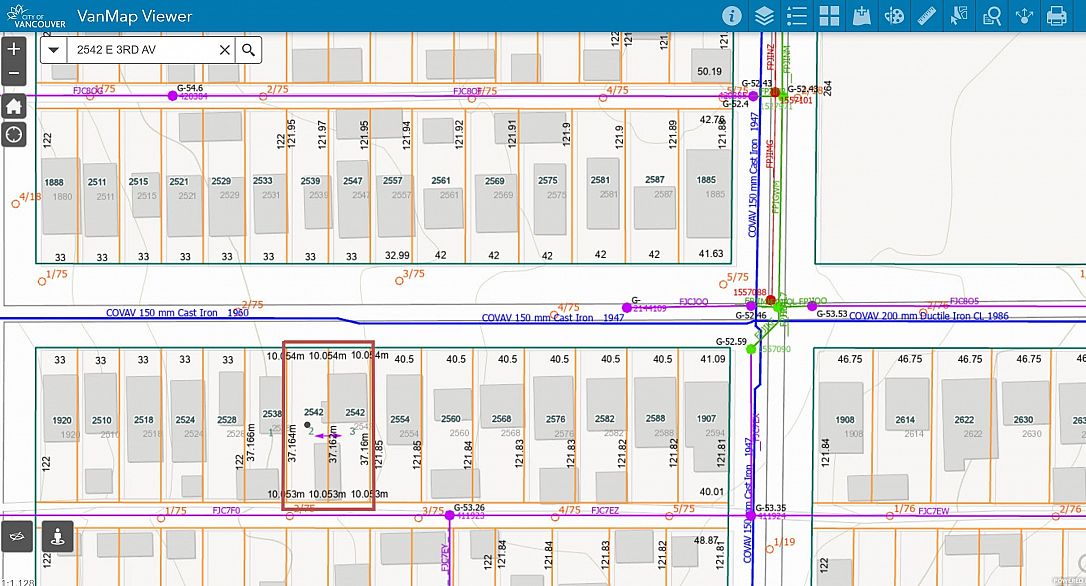The image size is (1086, 586).
Task: Open the layer list stack icon
Action: point(764,16)
